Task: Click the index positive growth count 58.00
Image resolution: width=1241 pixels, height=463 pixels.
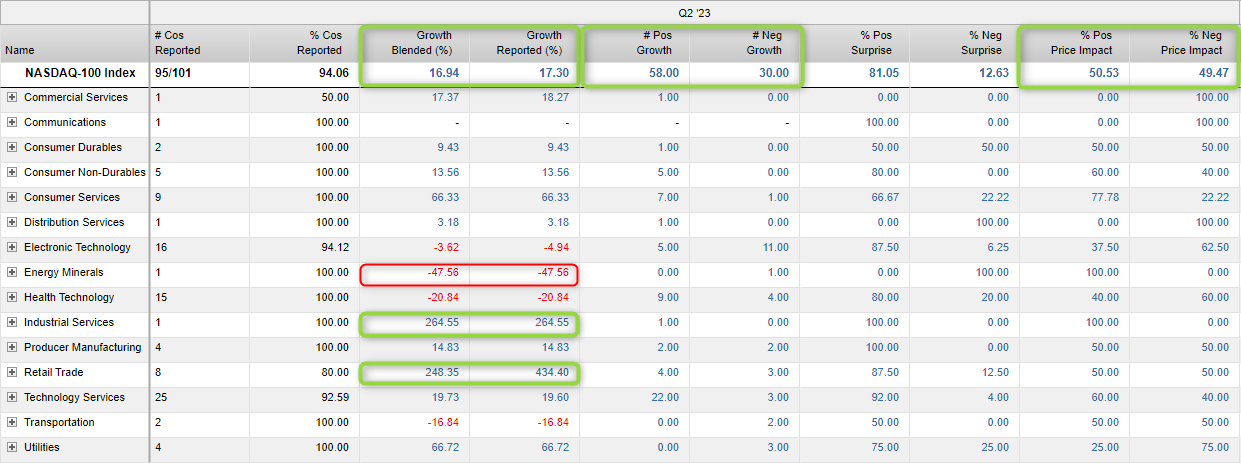Action: [x=663, y=73]
